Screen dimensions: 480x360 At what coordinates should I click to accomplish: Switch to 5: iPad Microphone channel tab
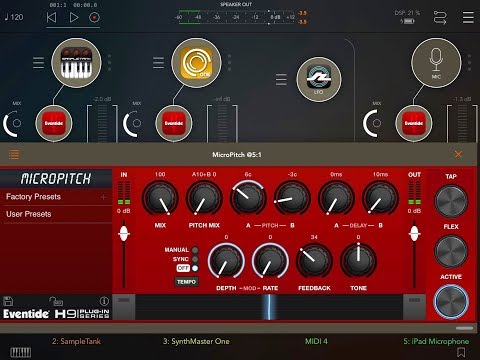tap(436, 341)
